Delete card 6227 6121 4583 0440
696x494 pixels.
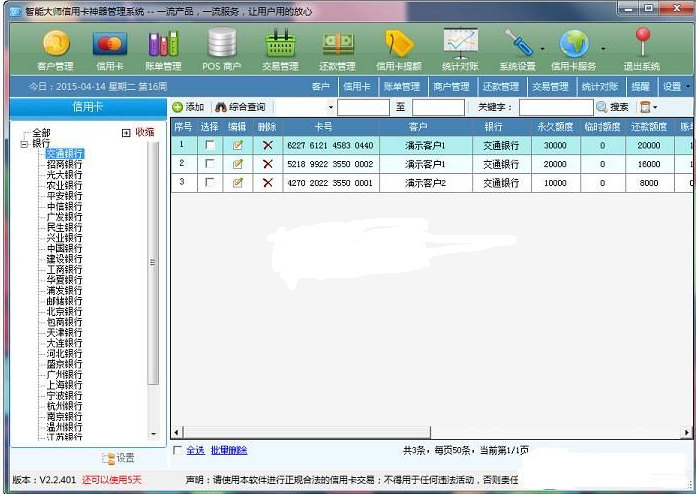pyautogui.click(x=268, y=145)
